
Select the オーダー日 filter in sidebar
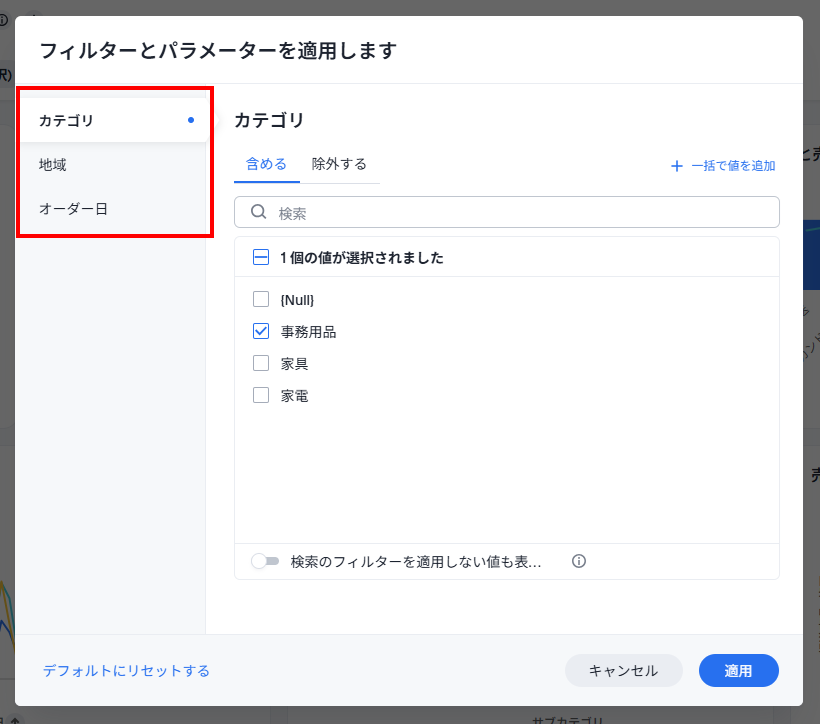pos(73,209)
